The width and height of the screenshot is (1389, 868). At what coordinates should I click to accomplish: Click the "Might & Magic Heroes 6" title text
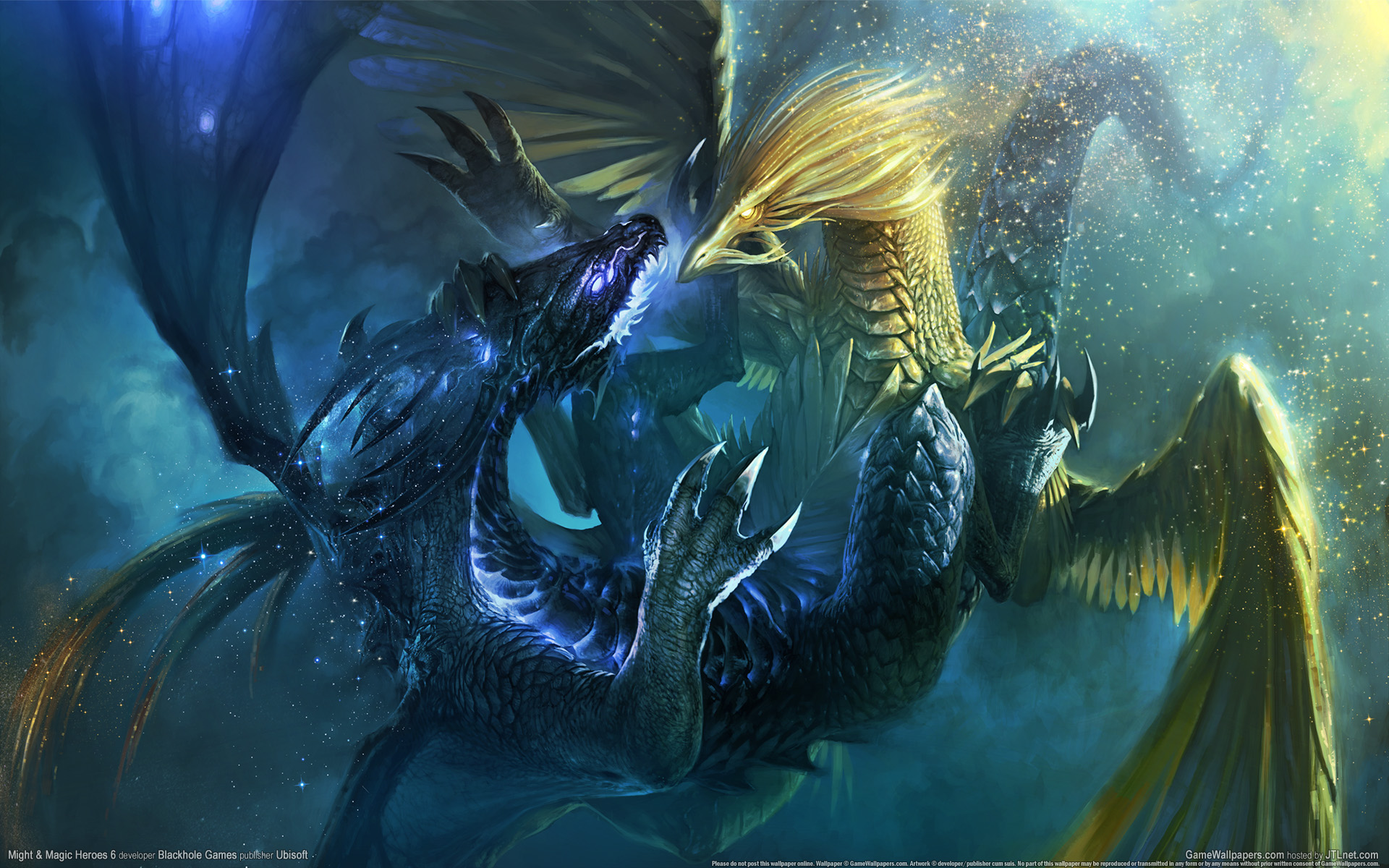[x=61, y=855]
